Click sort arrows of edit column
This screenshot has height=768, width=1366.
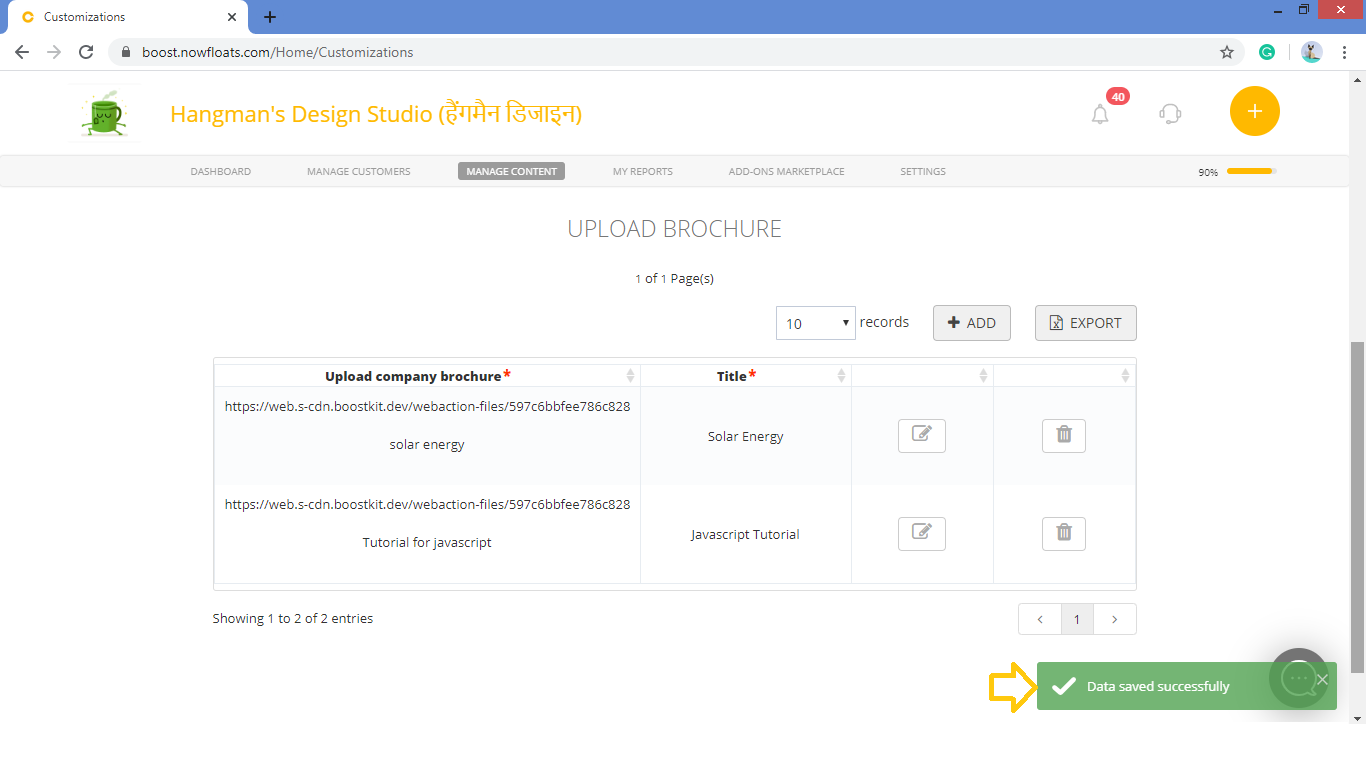pyautogui.click(x=983, y=376)
